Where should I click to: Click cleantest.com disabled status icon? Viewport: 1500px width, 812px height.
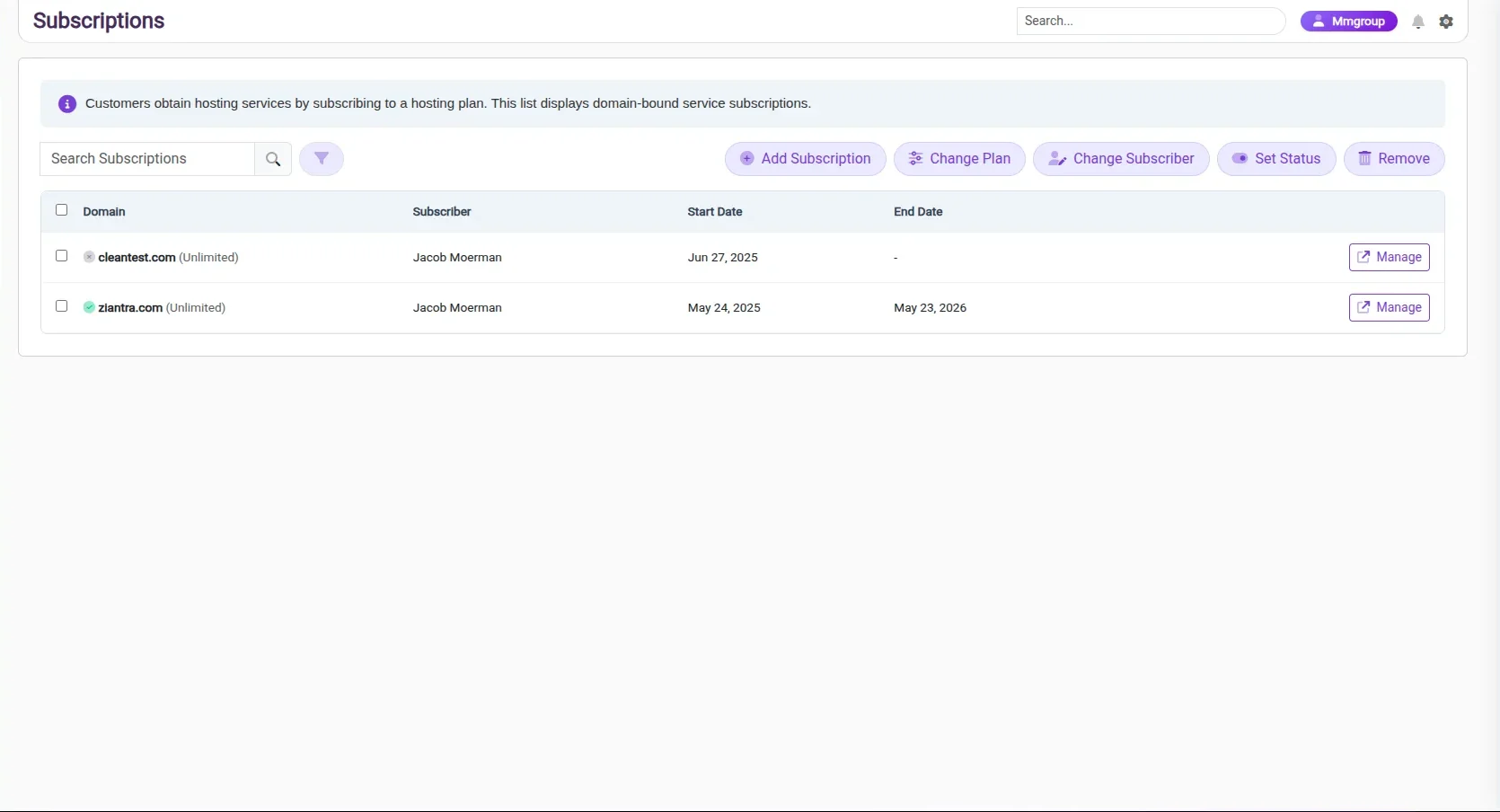click(x=89, y=257)
